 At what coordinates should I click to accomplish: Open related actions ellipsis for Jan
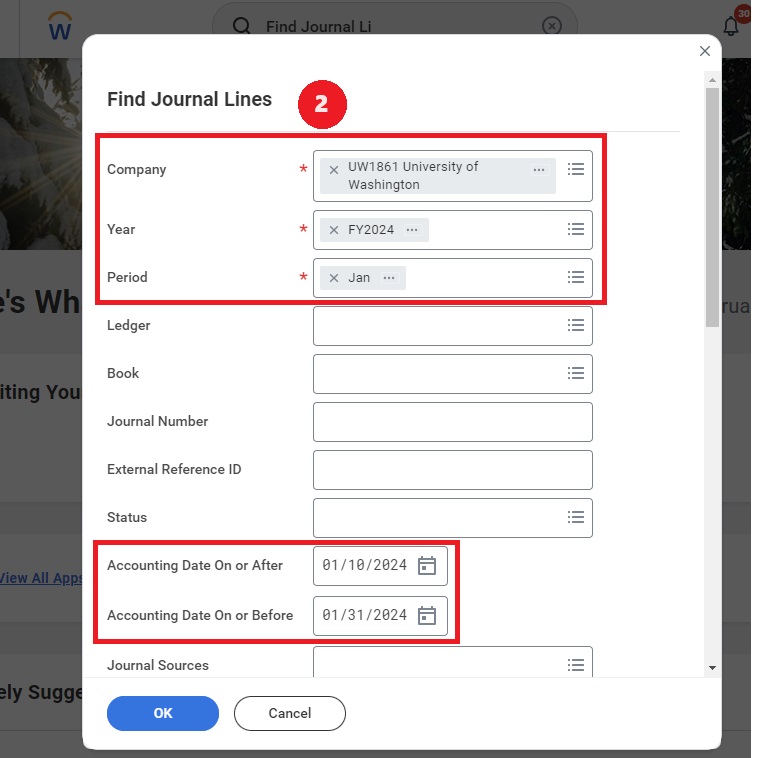389,278
